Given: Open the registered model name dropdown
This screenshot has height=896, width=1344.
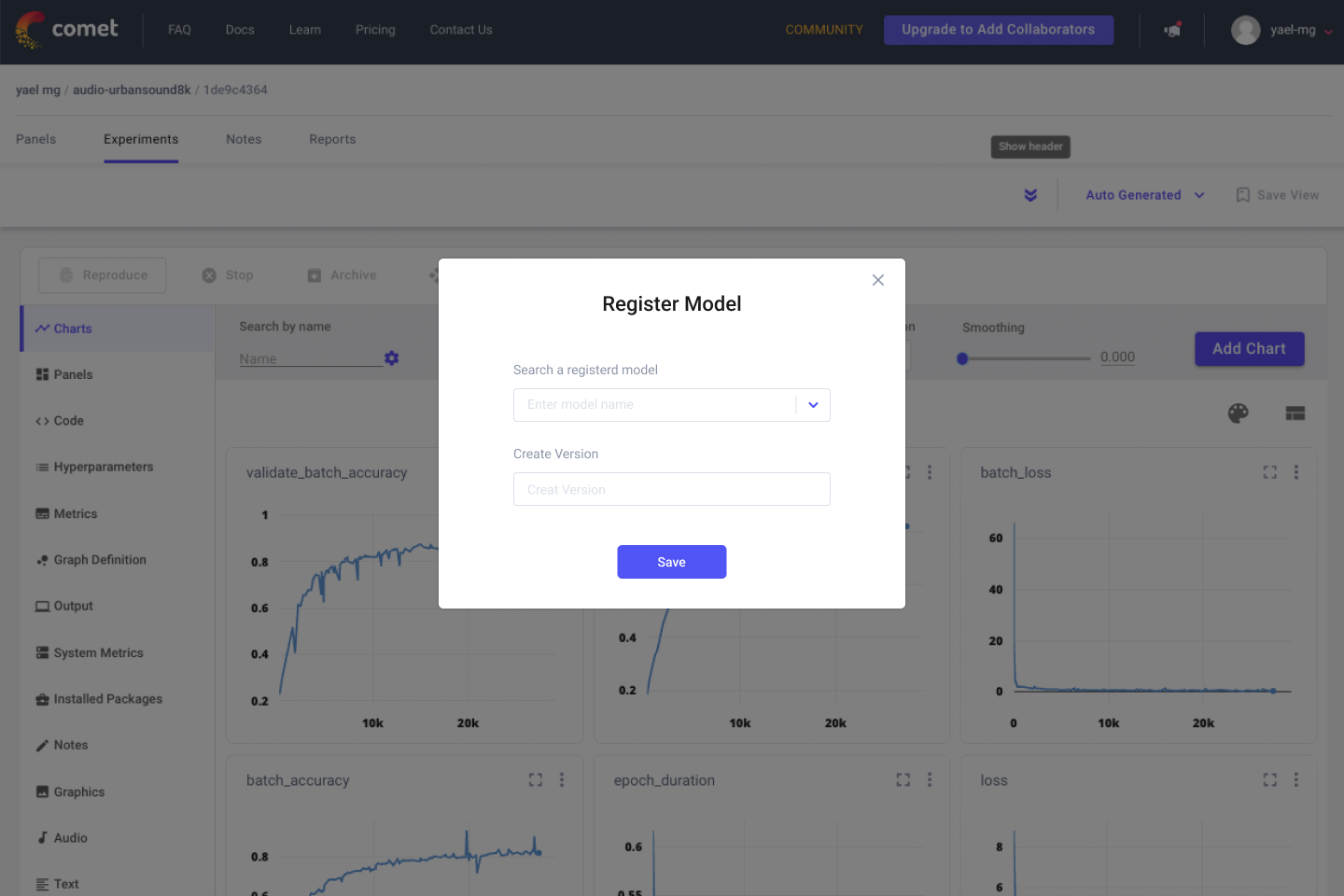Looking at the screenshot, I should [813, 405].
